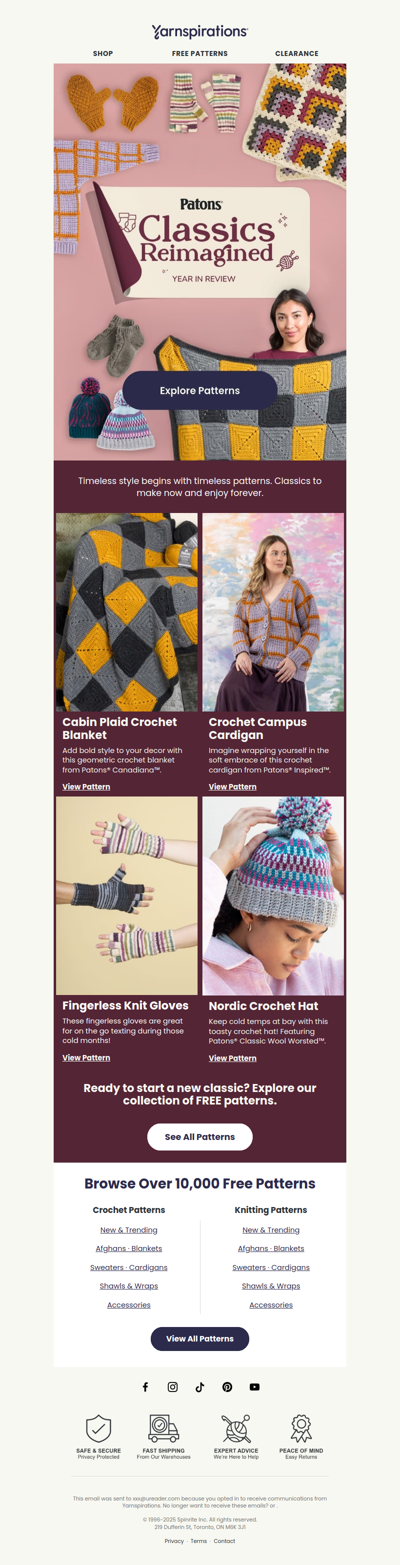
Task: Click the Peace of Mind ribbon icon
Action: point(301,1428)
